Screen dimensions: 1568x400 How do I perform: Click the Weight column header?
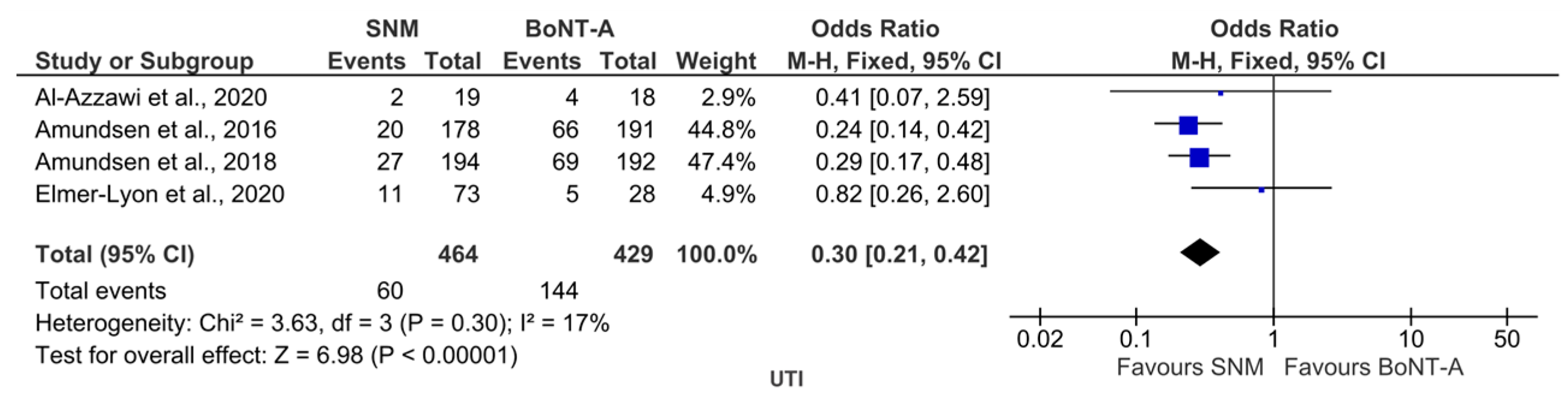coord(716,61)
